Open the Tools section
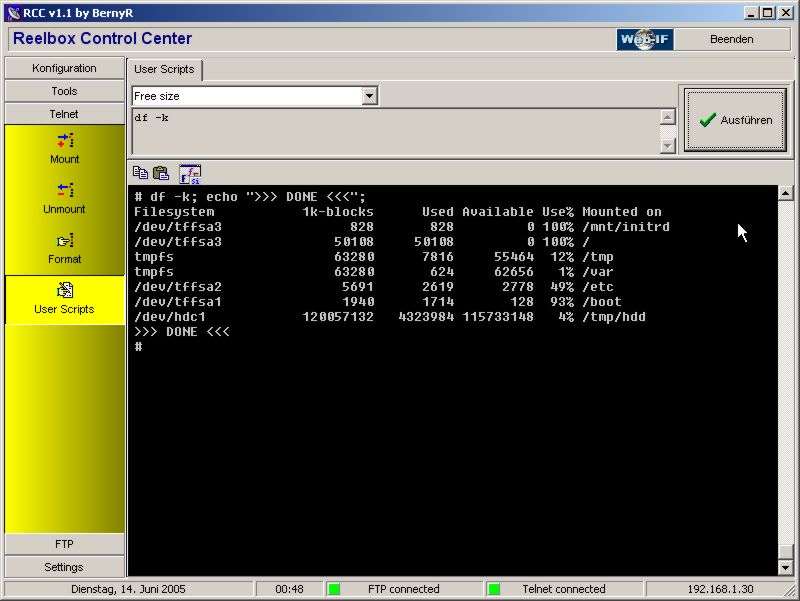Image resolution: width=800 pixels, height=601 pixels. (64, 91)
